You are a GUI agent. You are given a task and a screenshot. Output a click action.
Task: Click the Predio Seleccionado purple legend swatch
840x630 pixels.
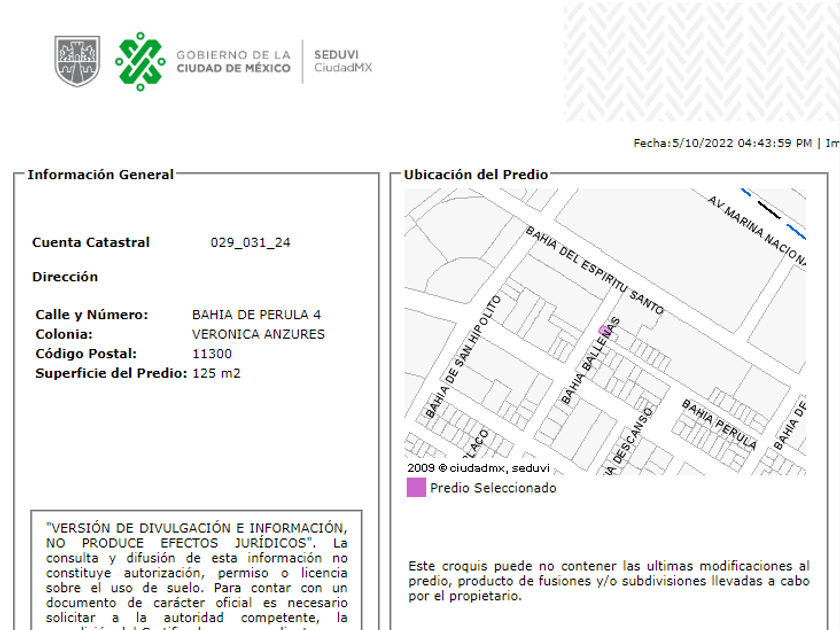pyautogui.click(x=416, y=488)
